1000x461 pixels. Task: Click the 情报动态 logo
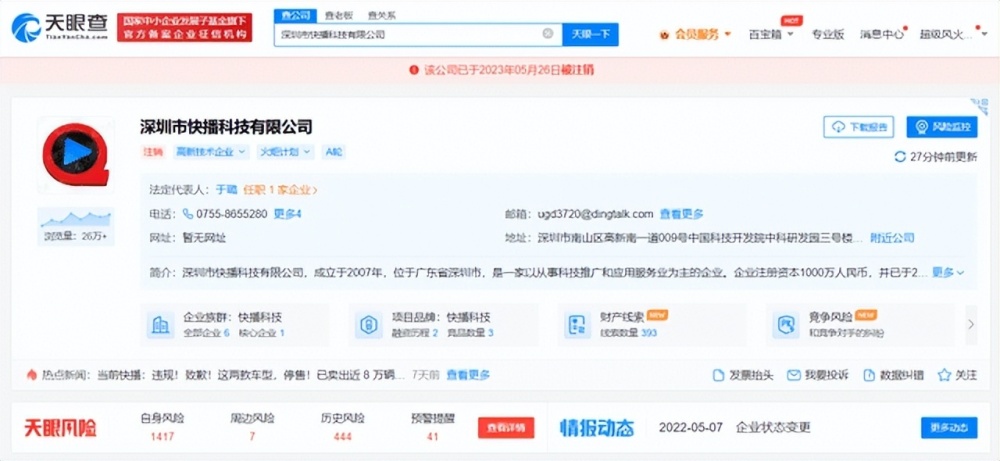click(x=597, y=428)
